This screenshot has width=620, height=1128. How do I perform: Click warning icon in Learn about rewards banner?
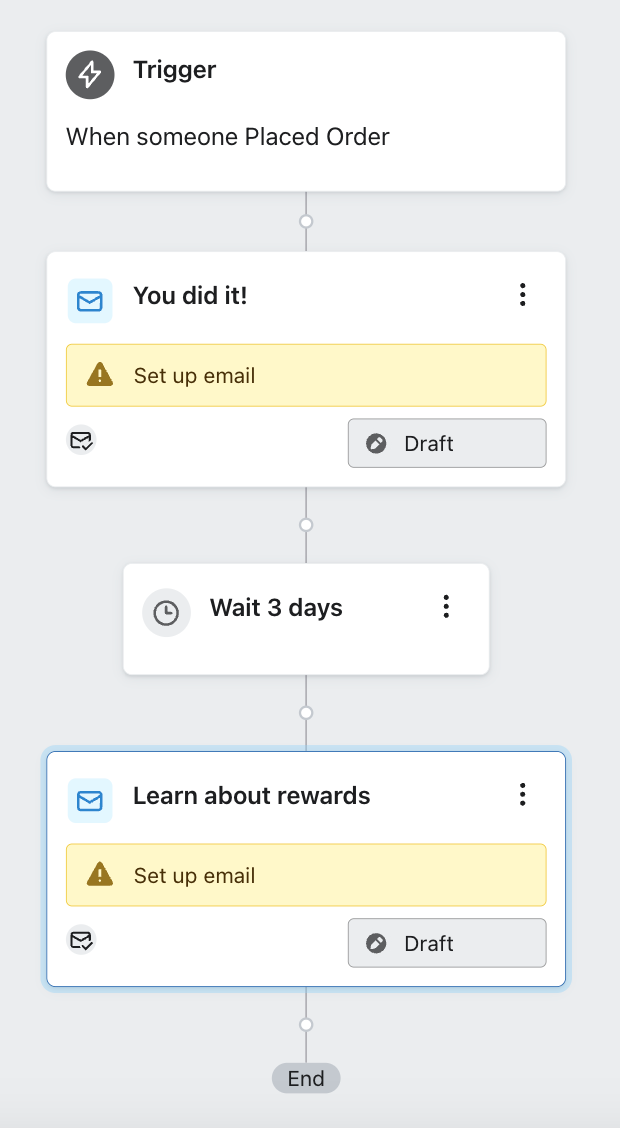coord(100,875)
